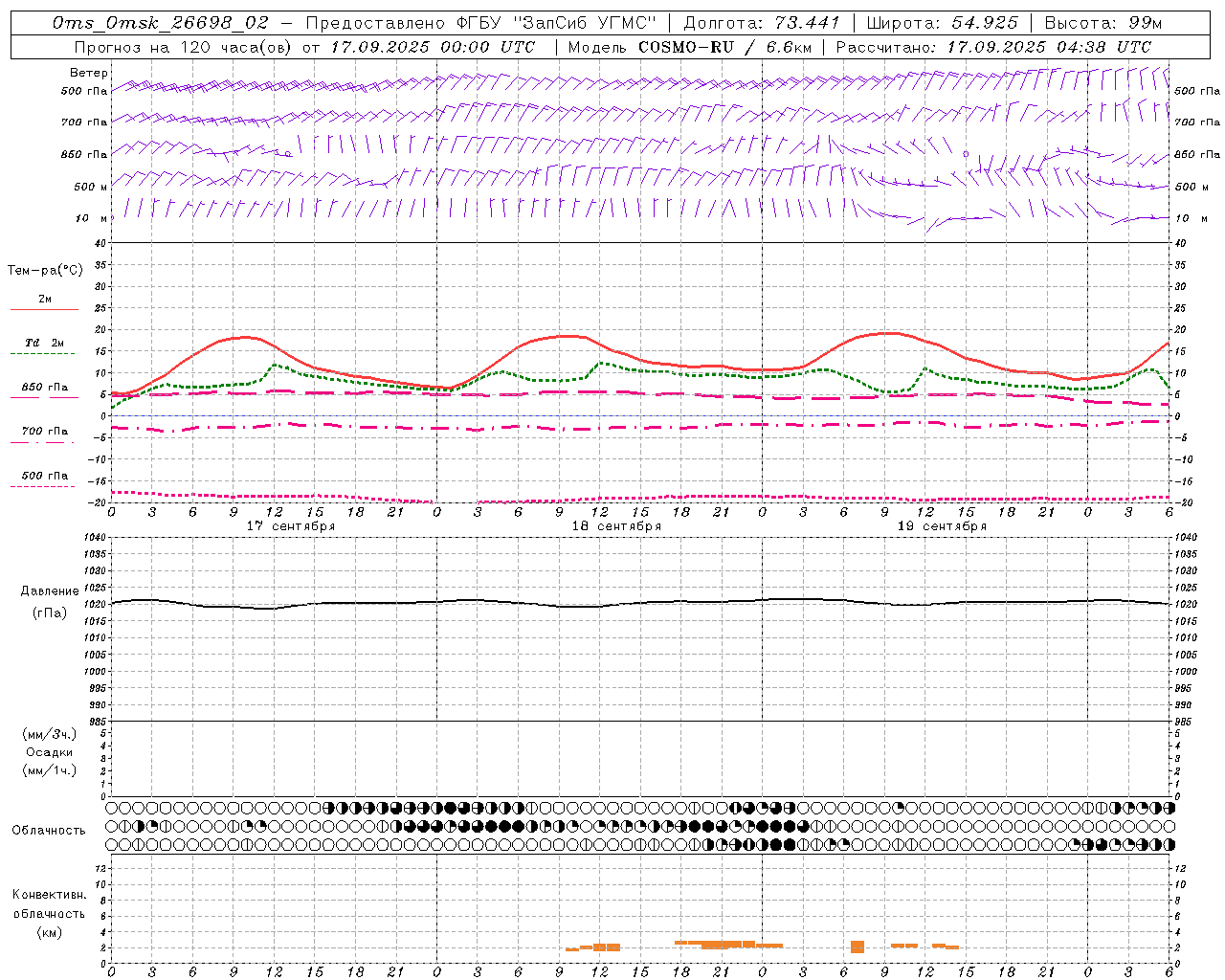1225x980 pixels.
Task: Click the Давление pressure panel label
Action: pos(50,591)
